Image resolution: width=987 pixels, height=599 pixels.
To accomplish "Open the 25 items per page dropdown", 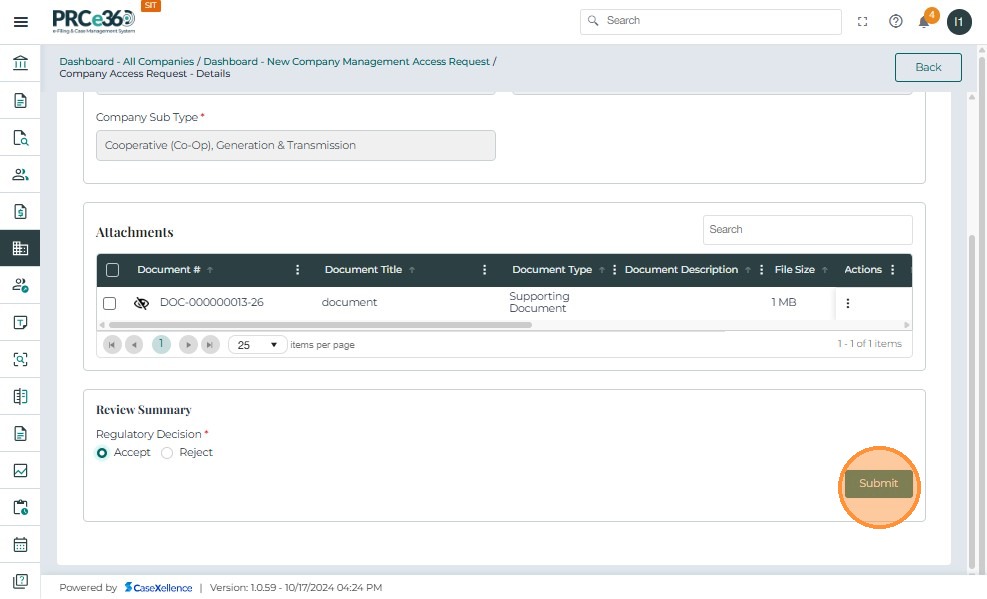I will pos(257,345).
